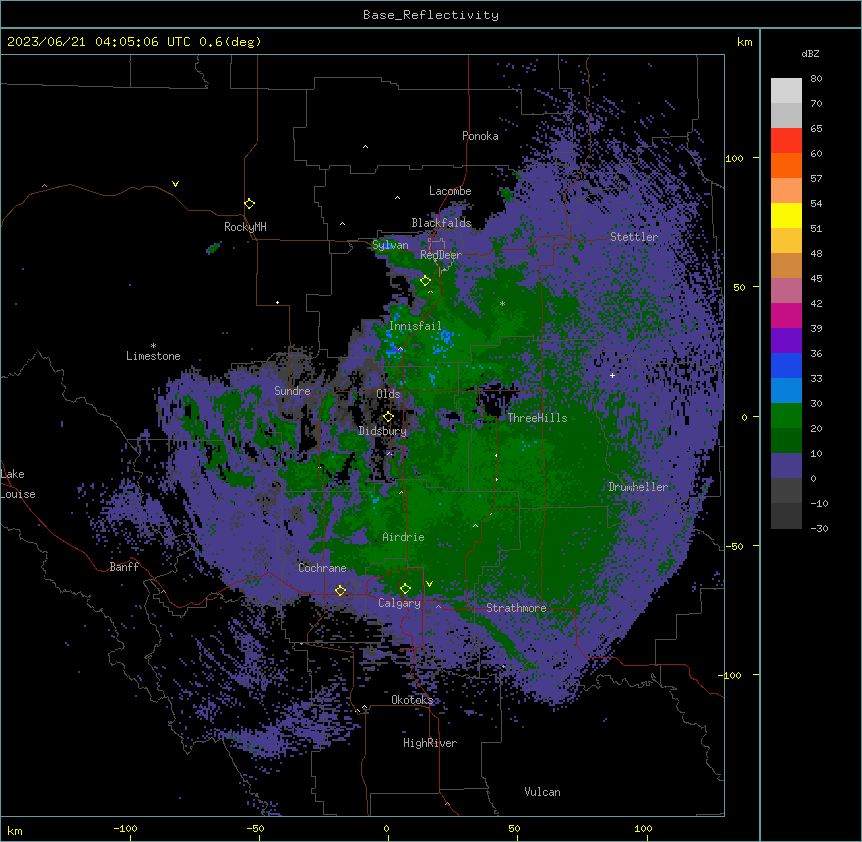Click the Blackfalds city label

pyautogui.click(x=441, y=223)
